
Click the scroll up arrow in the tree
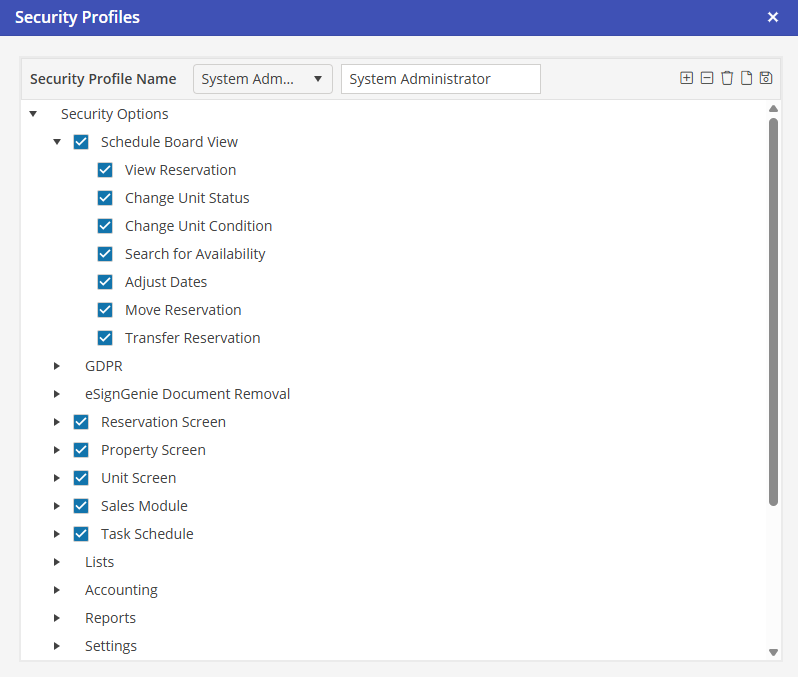click(773, 109)
